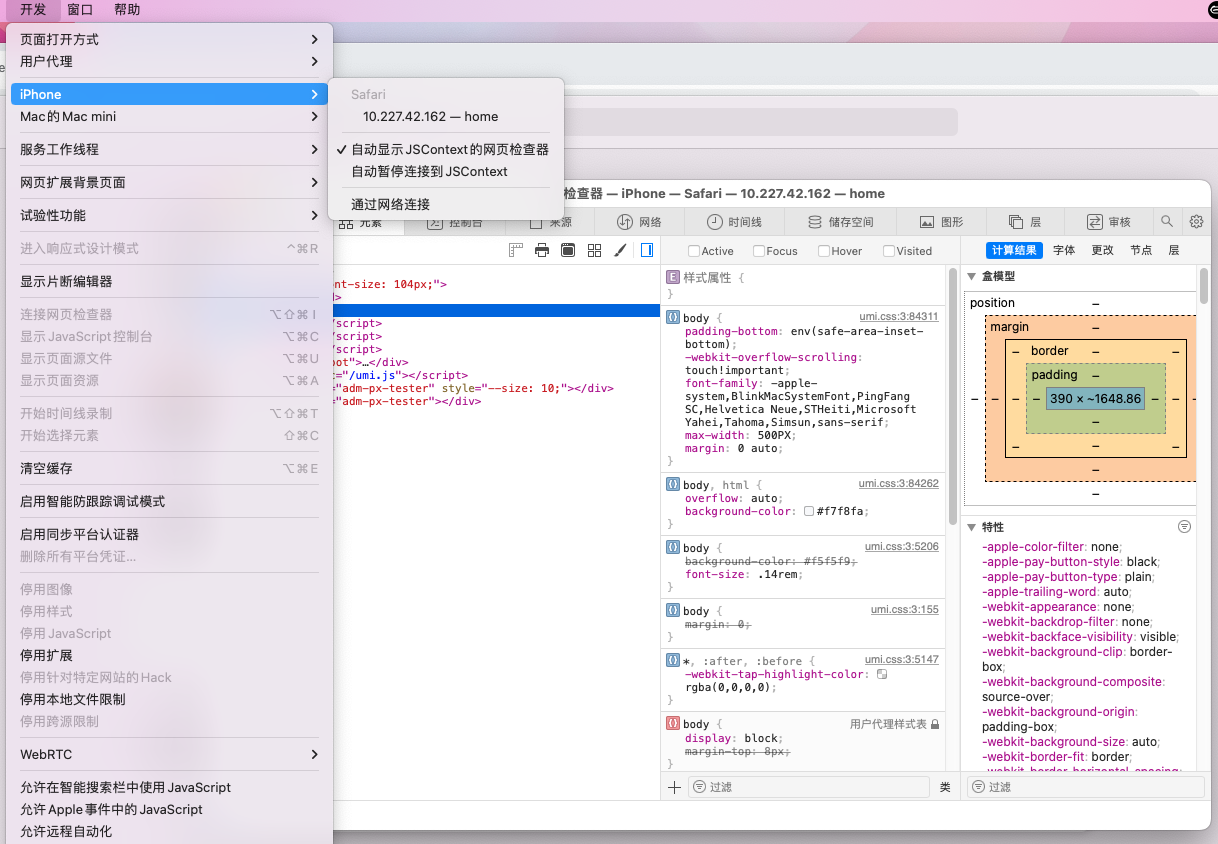Expand the WebRTC submenu
This screenshot has height=844, width=1218.
pyautogui.click(x=169, y=754)
